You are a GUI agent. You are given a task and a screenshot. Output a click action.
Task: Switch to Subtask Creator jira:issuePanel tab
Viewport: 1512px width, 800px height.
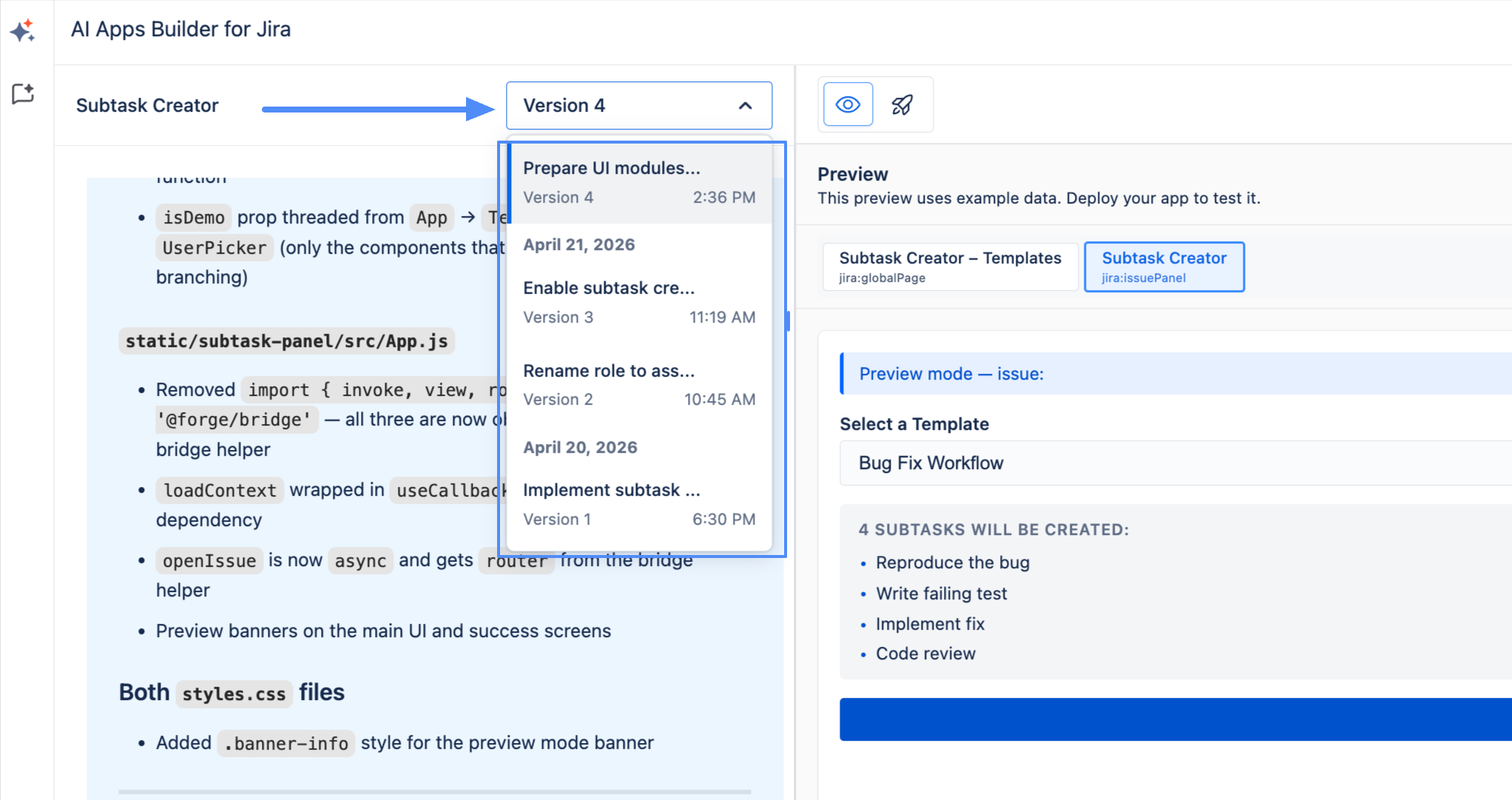(1164, 266)
